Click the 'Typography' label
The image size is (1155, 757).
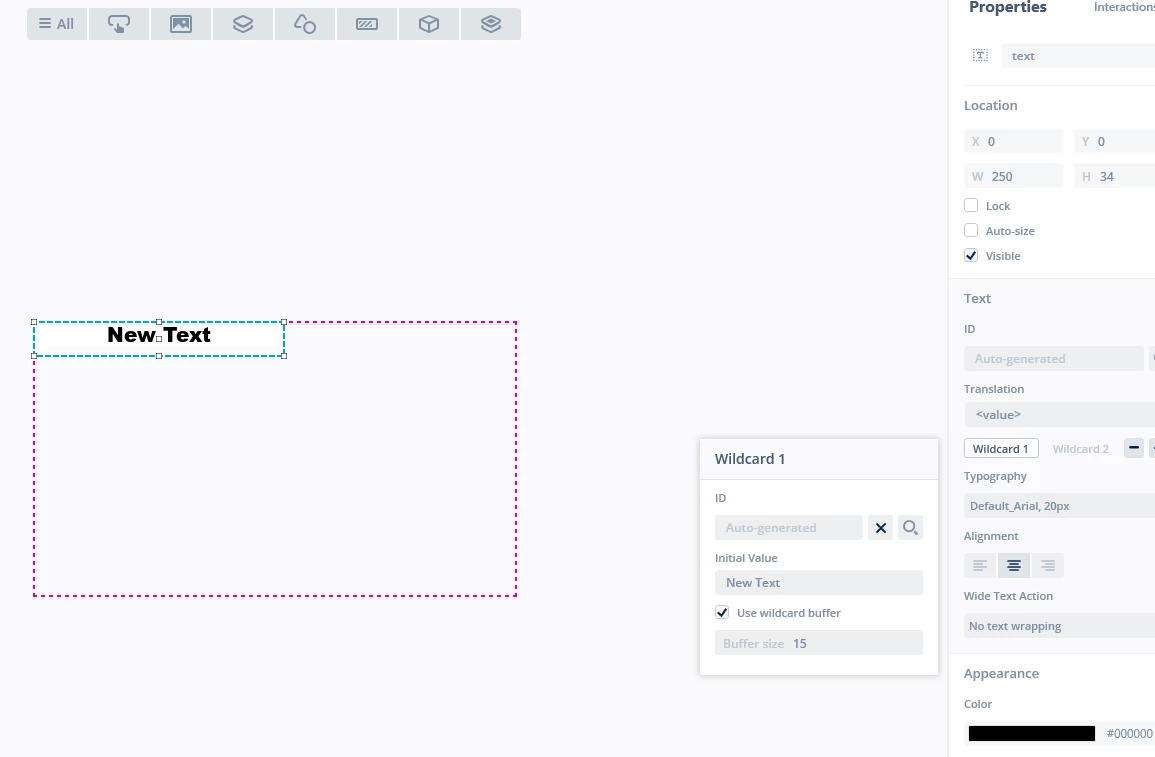(995, 476)
